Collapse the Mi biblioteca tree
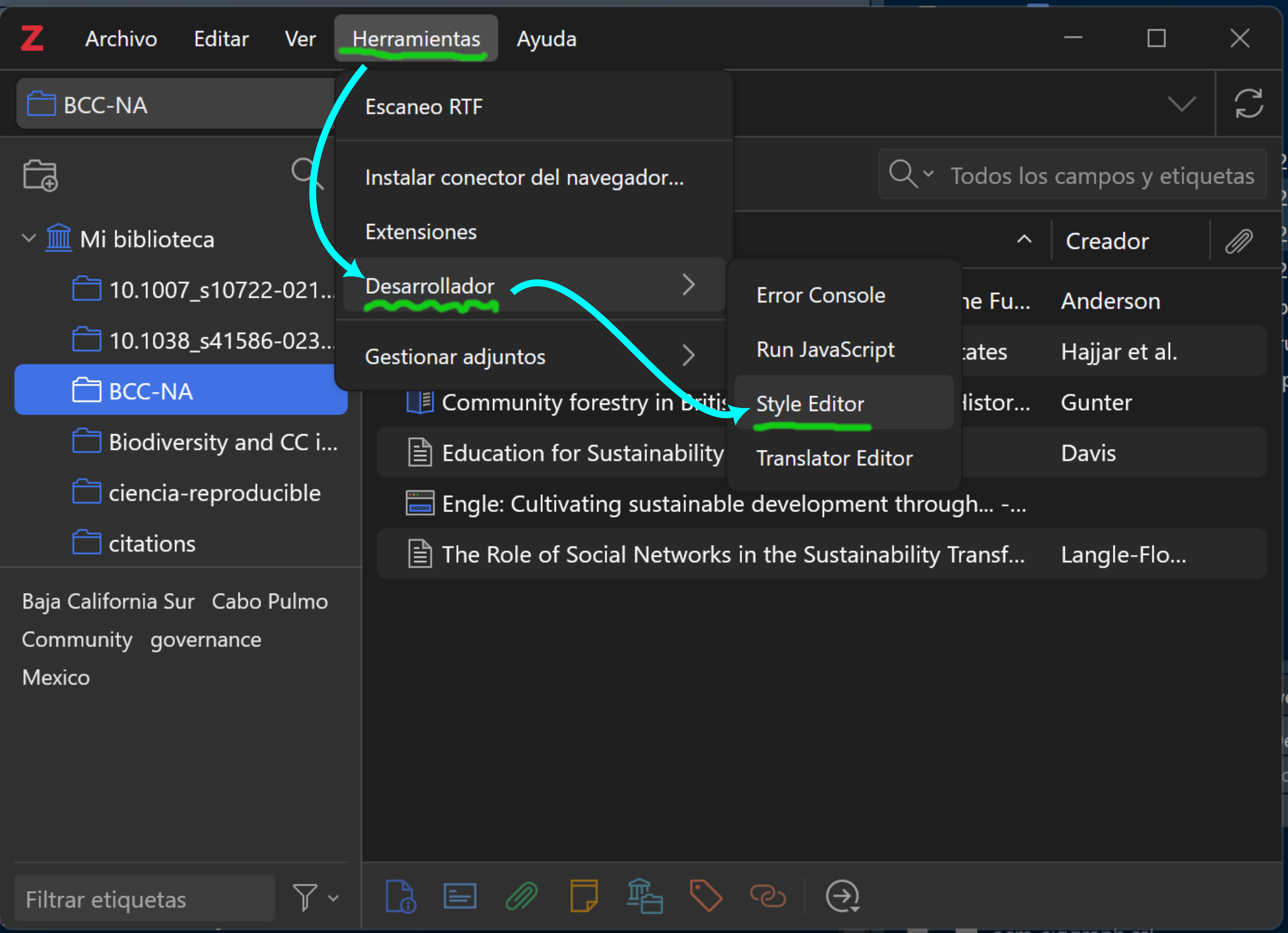The image size is (1288, 933). (x=28, y=239)
